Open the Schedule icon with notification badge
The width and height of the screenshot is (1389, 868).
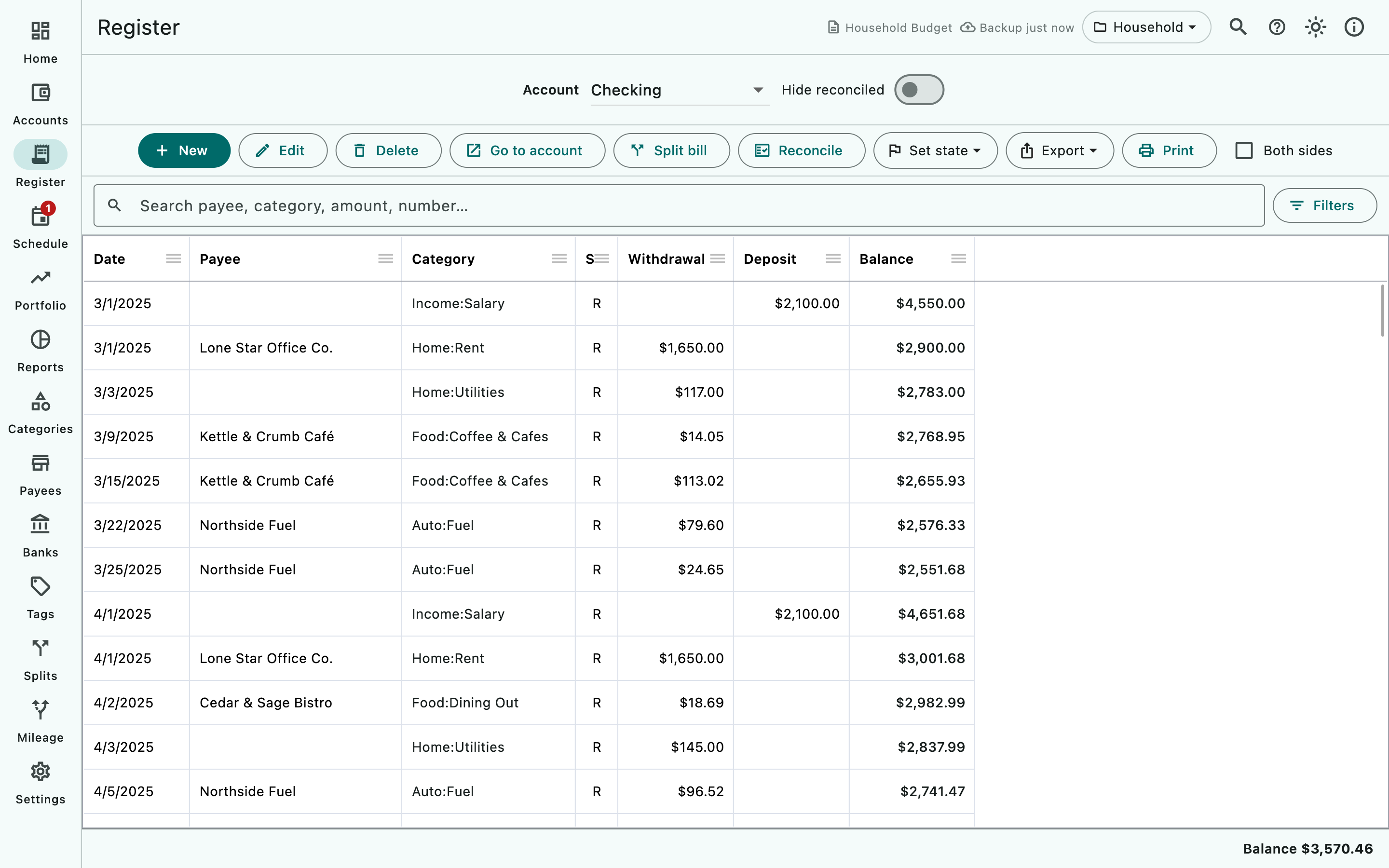[41, 216]
